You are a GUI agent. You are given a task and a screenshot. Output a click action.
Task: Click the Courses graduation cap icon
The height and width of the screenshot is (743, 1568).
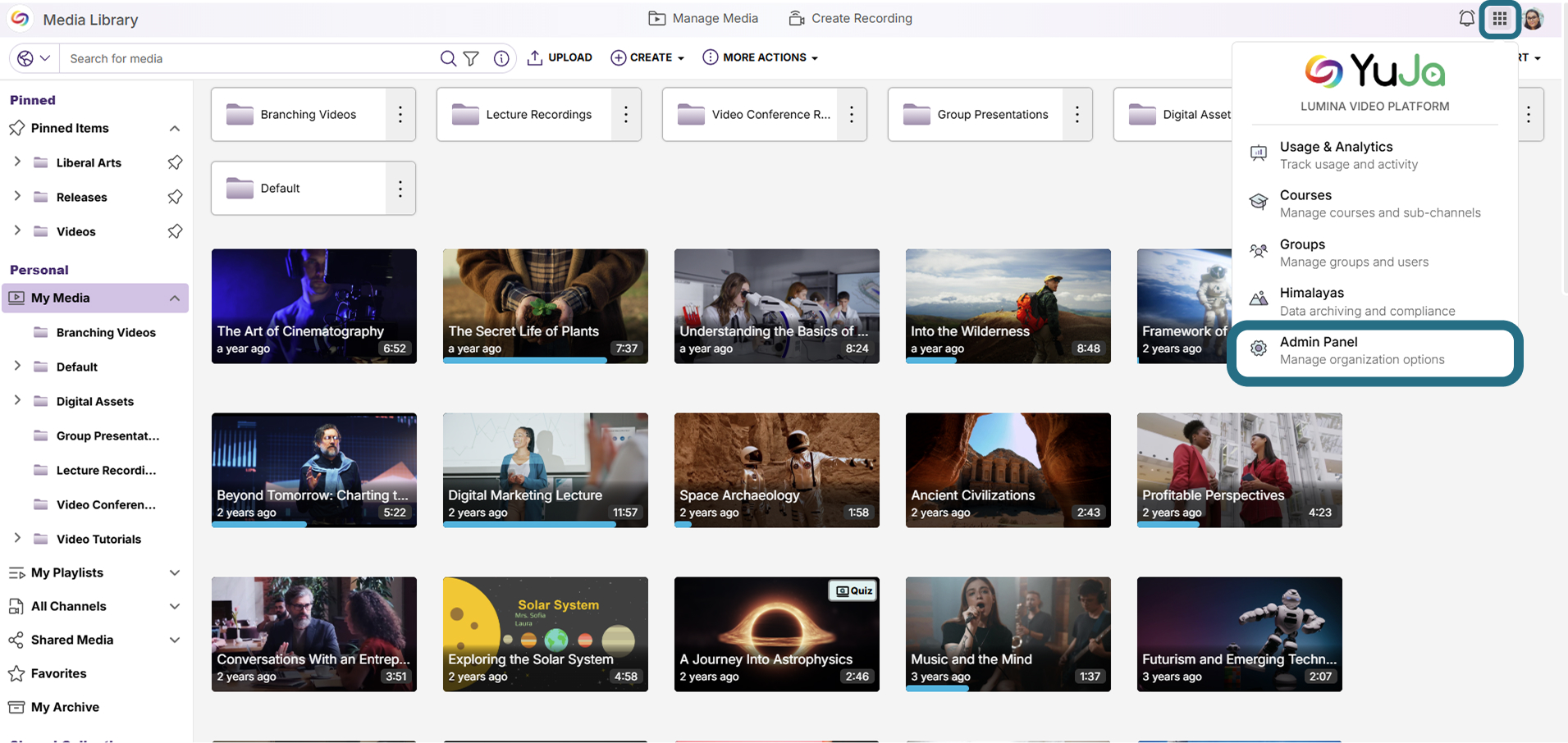click(1259, 202)
